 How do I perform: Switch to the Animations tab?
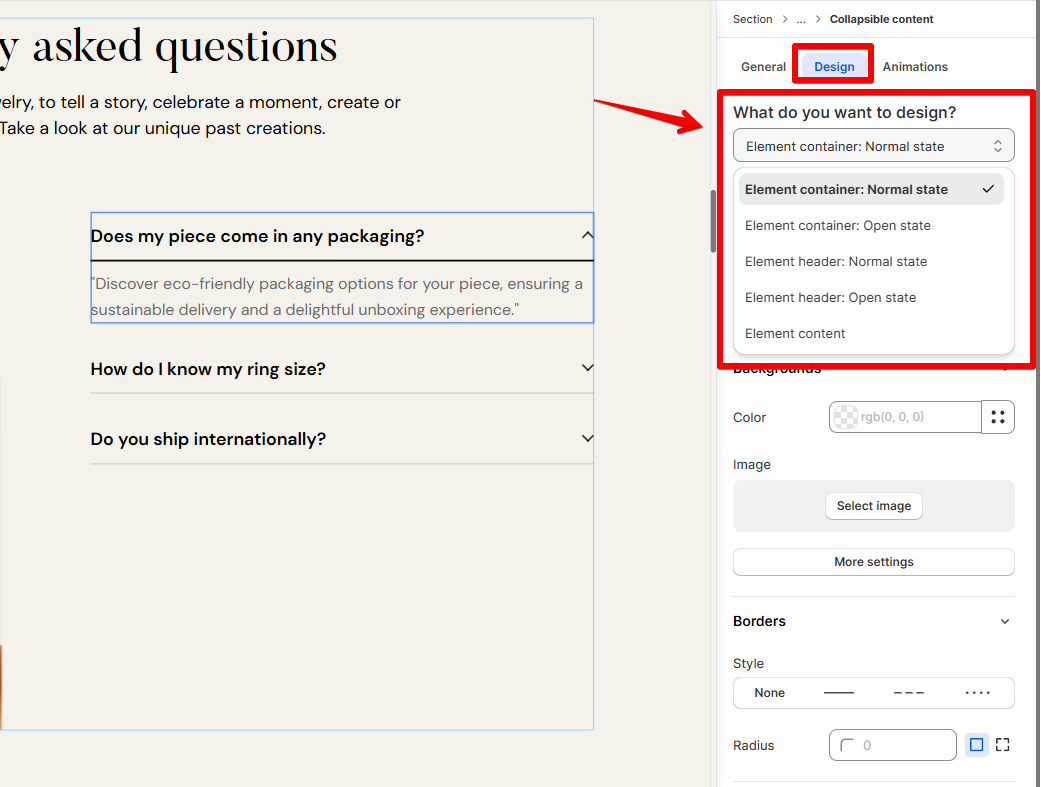tap(915, 66)
